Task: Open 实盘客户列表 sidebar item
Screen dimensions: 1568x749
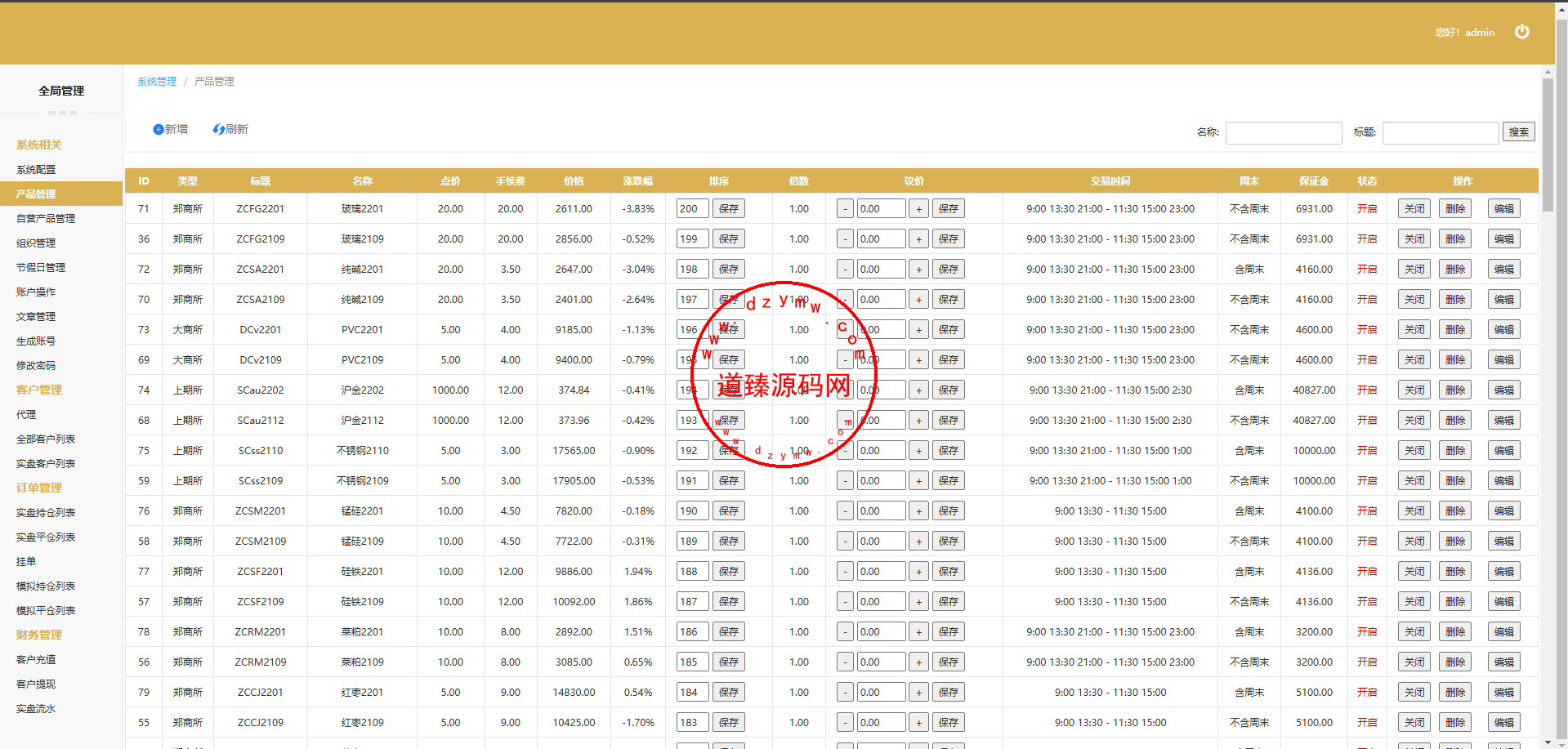Action: pos(46,464)
